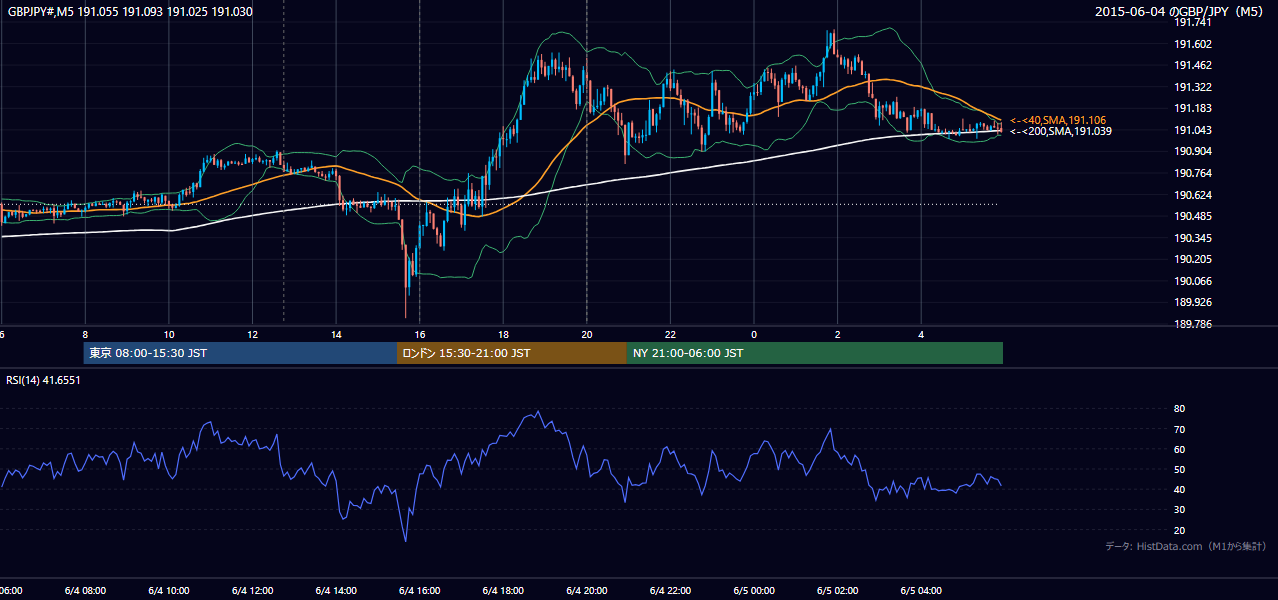The image size is (1278, 600).
Task: Click the RSI 50 level label
Action: pos(1179,469)
